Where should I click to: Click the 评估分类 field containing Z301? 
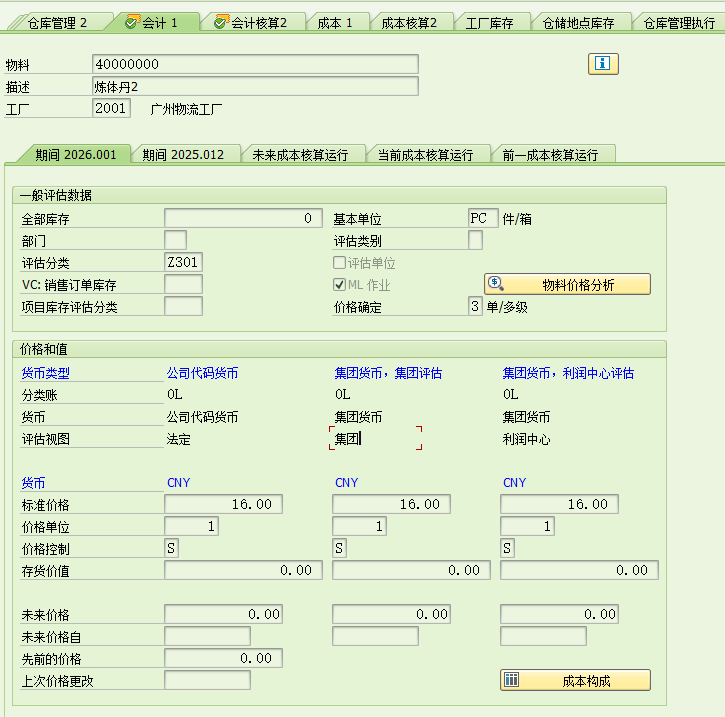pos(184,263)
